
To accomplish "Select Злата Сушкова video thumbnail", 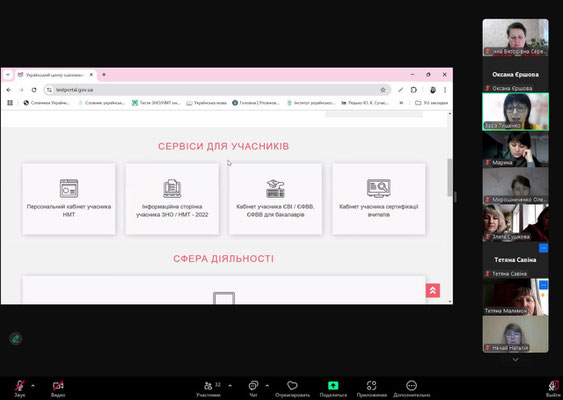I will [x=516, y=223].
